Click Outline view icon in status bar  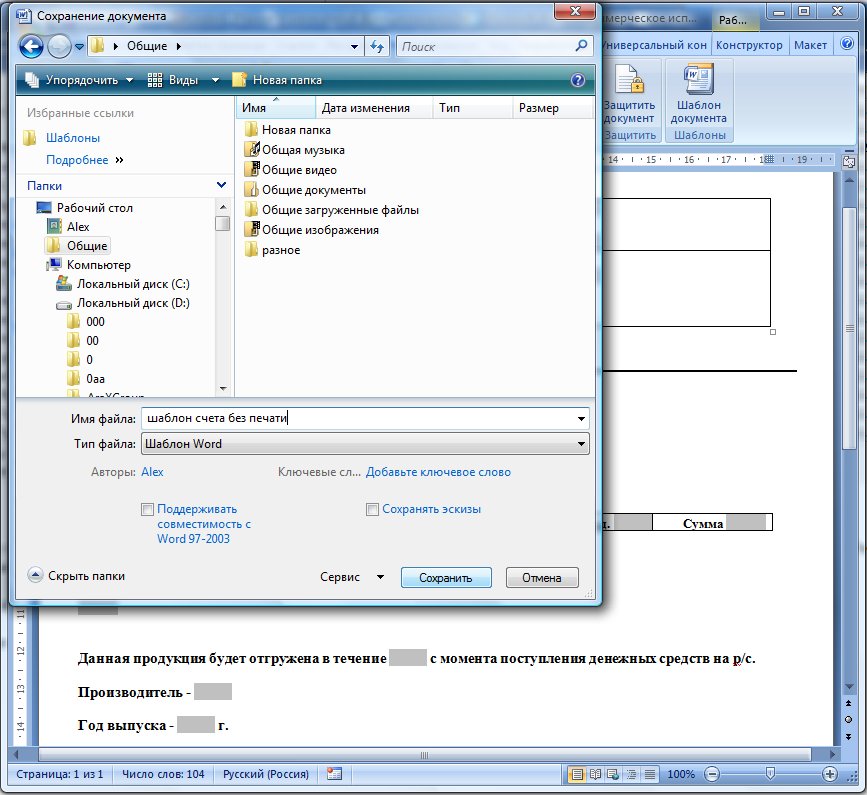pos(631,775)
